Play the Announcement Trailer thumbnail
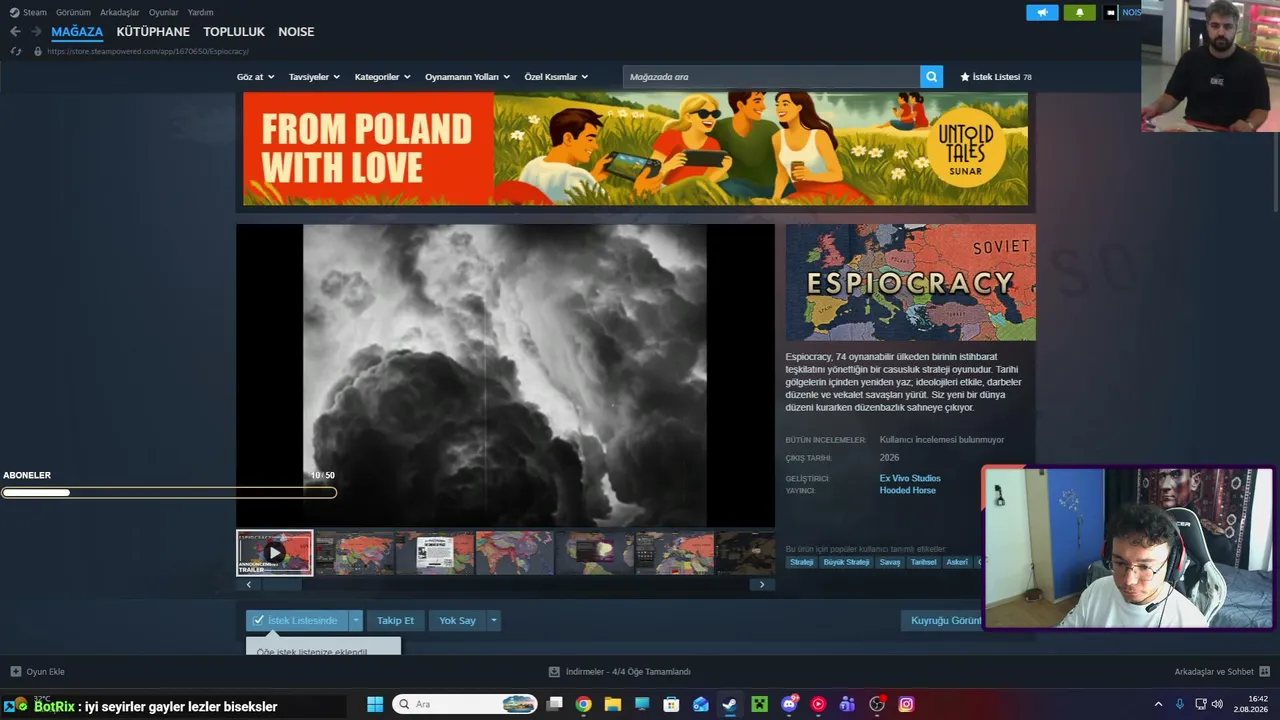Screen dimensions: 1280x720 [274, 553]
